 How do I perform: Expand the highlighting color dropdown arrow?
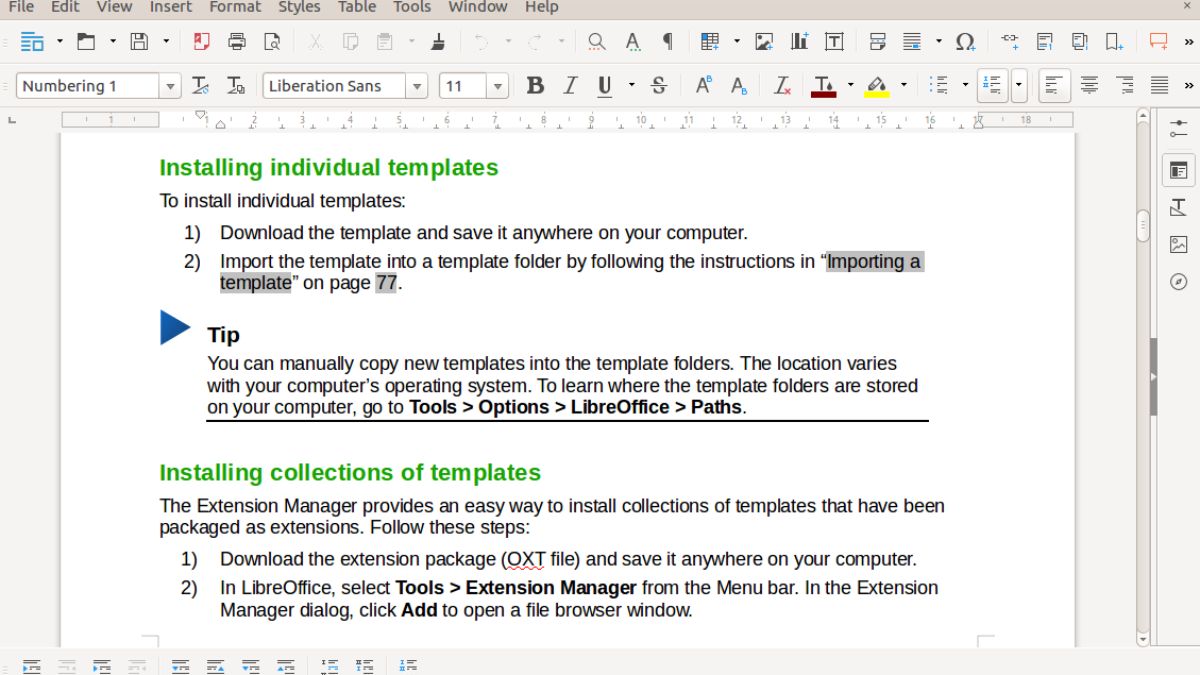coord(903,86)
